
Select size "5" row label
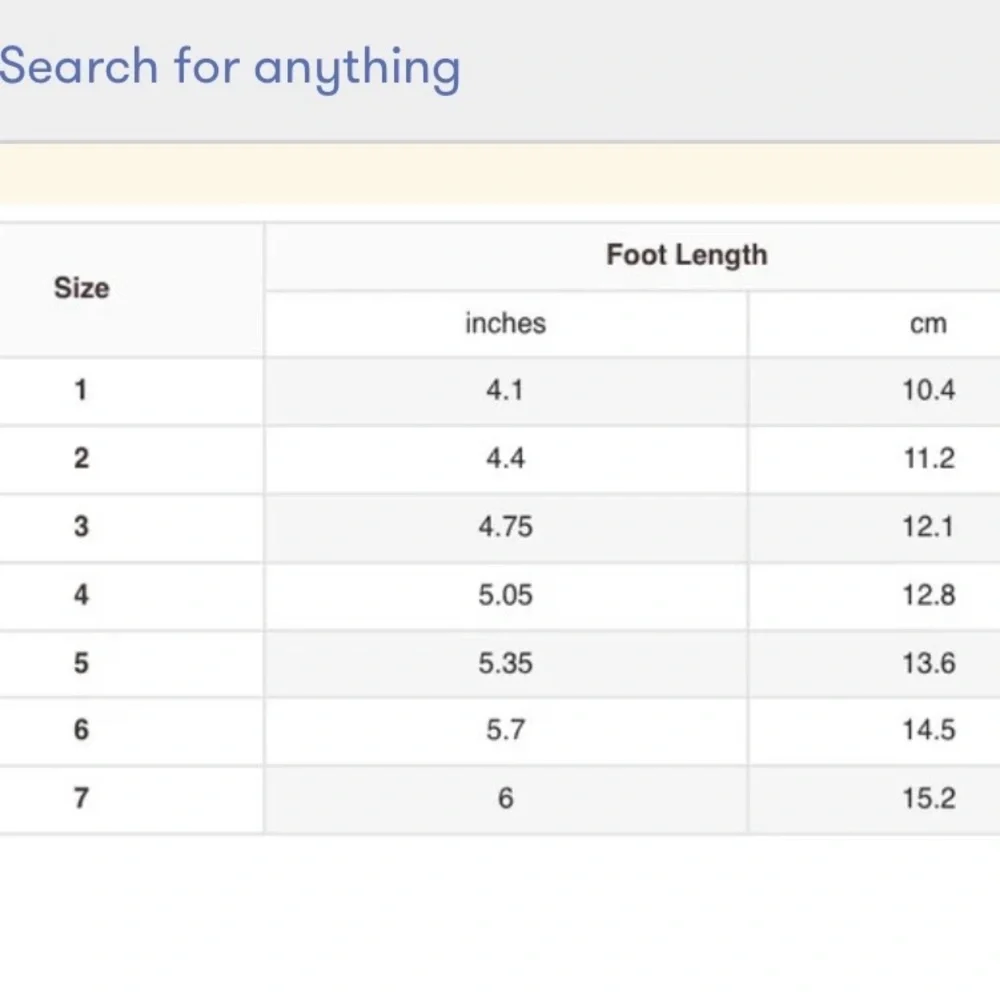coord(81,663)
